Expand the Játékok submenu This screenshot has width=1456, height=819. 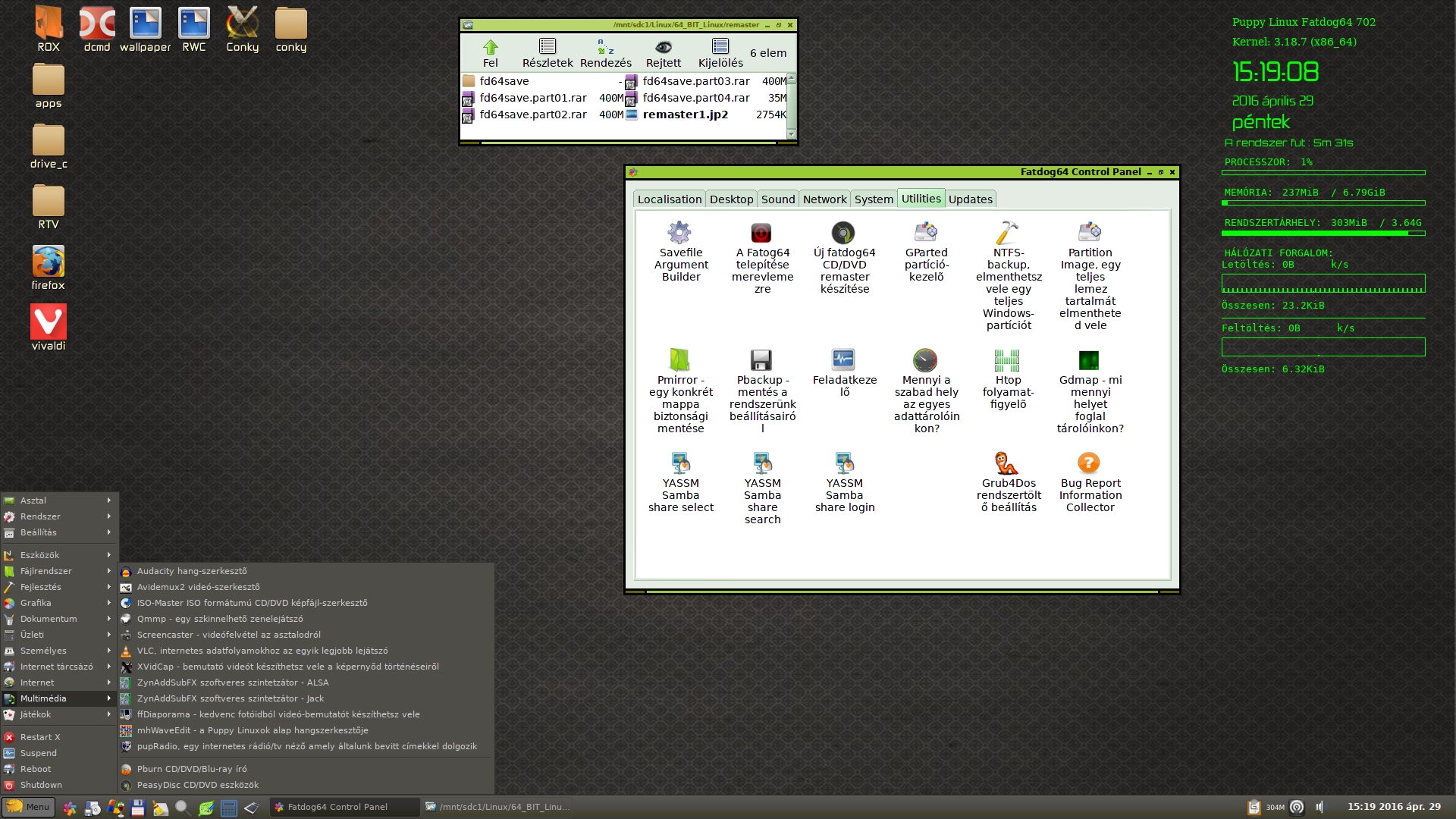click(x=59, y=714)
